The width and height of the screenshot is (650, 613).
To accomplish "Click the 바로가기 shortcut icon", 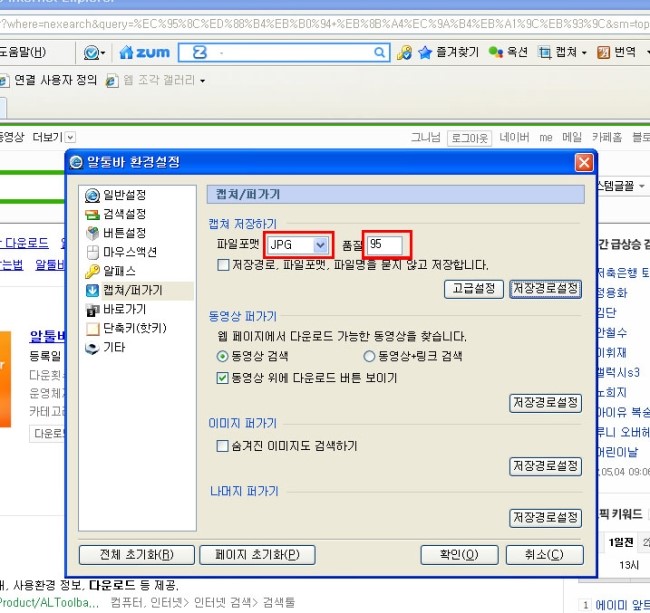I will 93,310.
